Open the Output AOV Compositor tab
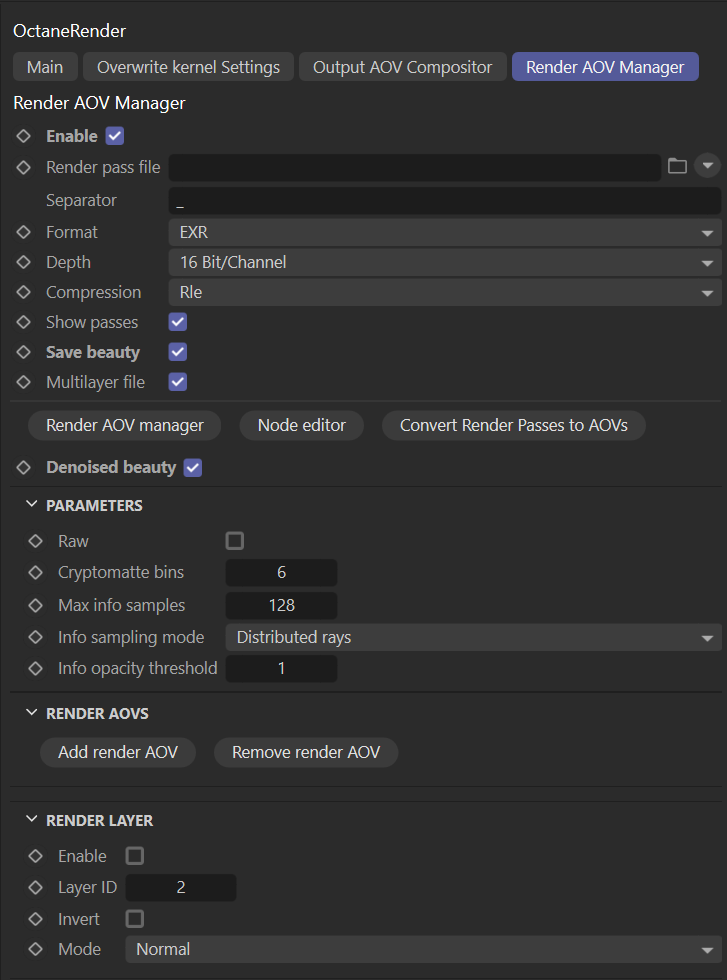The image size is (727, 980). tap(402, 67)
